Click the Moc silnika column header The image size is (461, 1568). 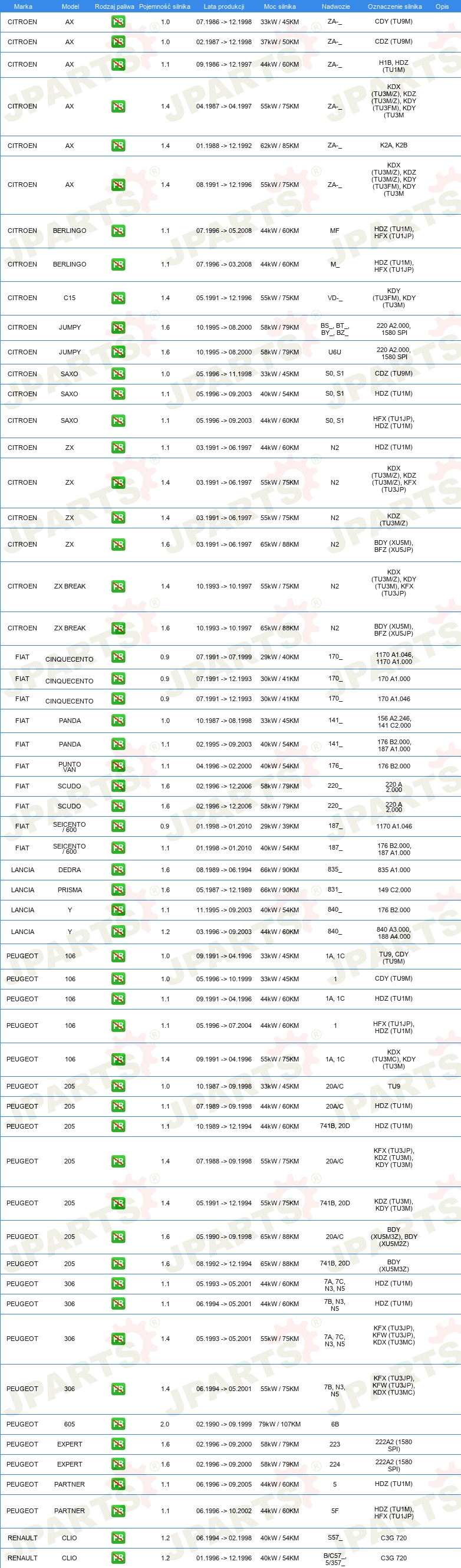click(x=280, y=6)
